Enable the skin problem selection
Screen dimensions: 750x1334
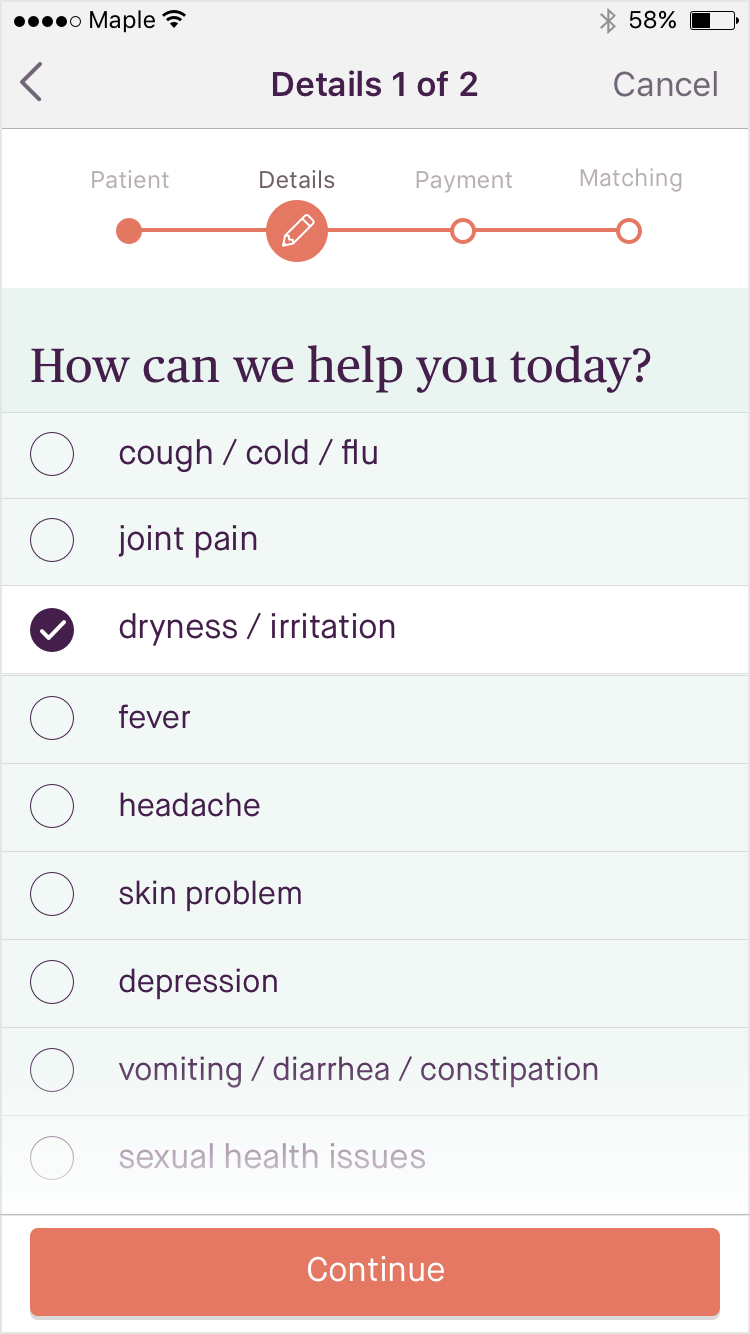[x=52, y=893]
